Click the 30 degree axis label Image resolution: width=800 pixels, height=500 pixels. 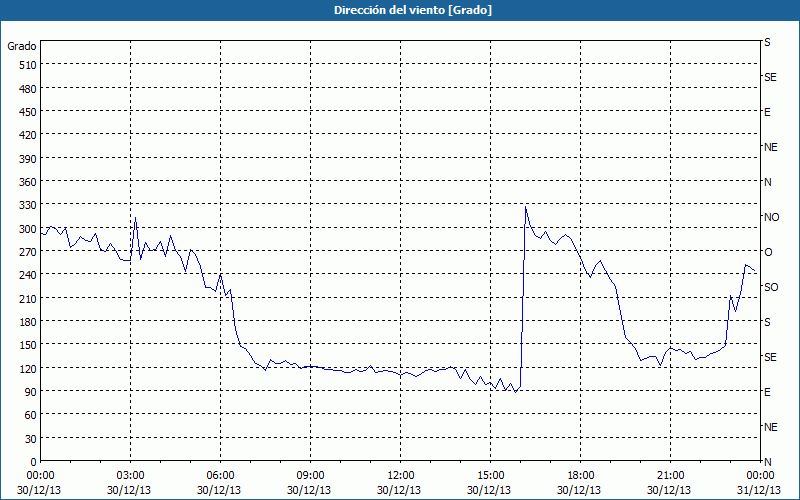(x=31, y=439)
